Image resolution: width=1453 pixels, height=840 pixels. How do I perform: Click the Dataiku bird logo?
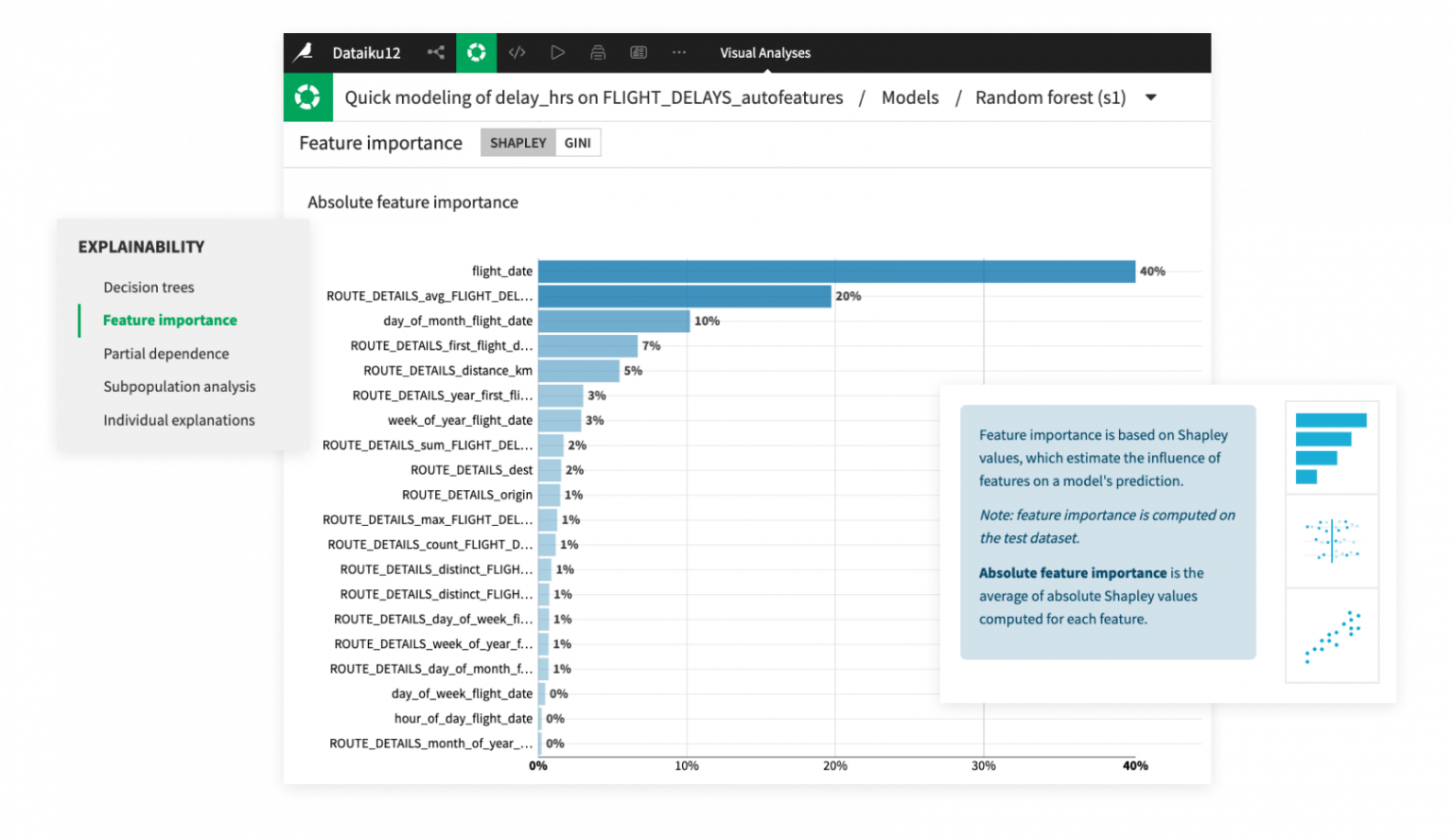(303, 52)
